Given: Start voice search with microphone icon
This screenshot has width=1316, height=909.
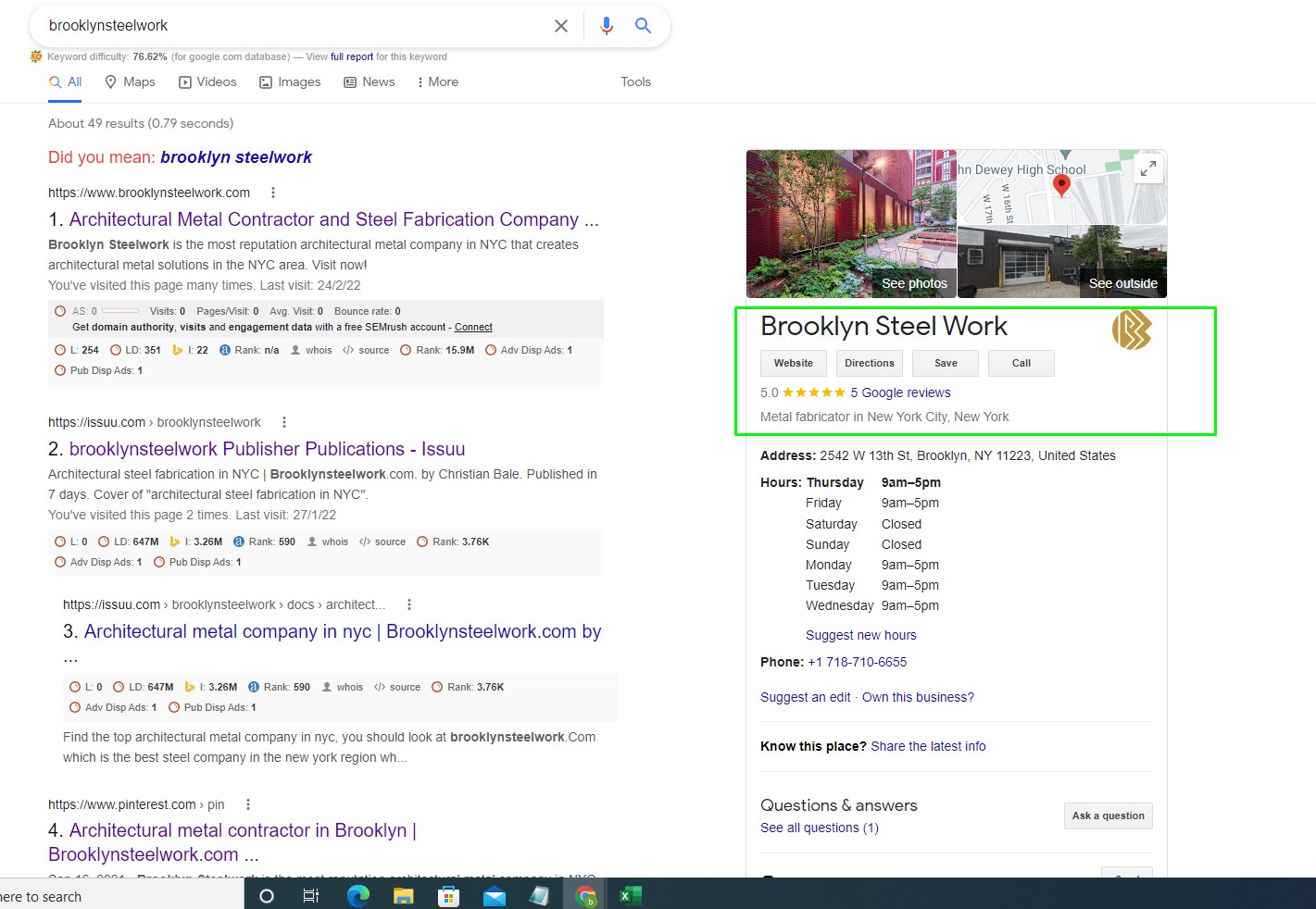Looking at the screenshot, I should point(607,26).
